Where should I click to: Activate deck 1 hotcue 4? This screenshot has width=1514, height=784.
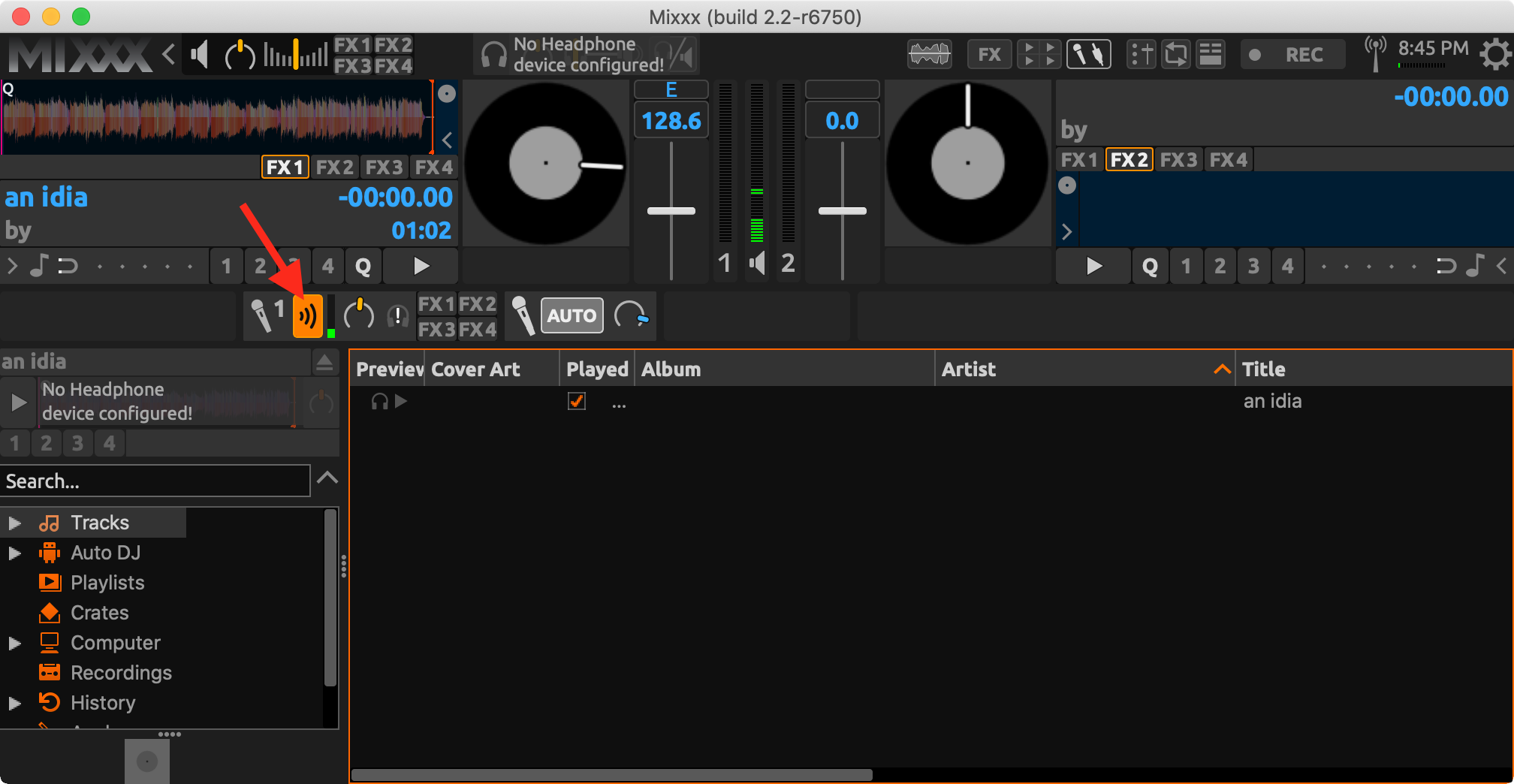tap(327, 266)
